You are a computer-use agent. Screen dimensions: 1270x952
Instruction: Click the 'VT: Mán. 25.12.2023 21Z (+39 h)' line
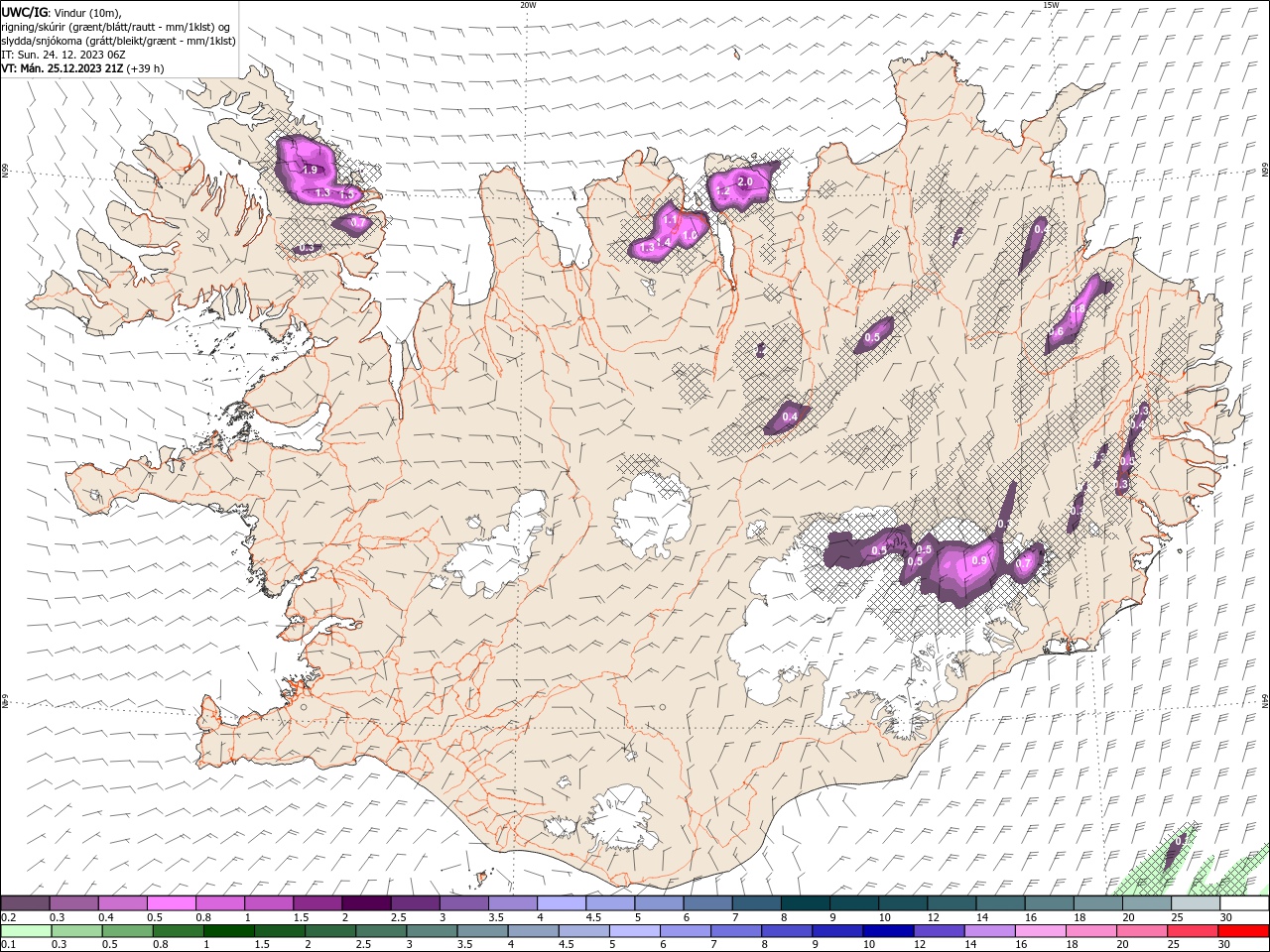pyautogui.click(x=83, y=68)
